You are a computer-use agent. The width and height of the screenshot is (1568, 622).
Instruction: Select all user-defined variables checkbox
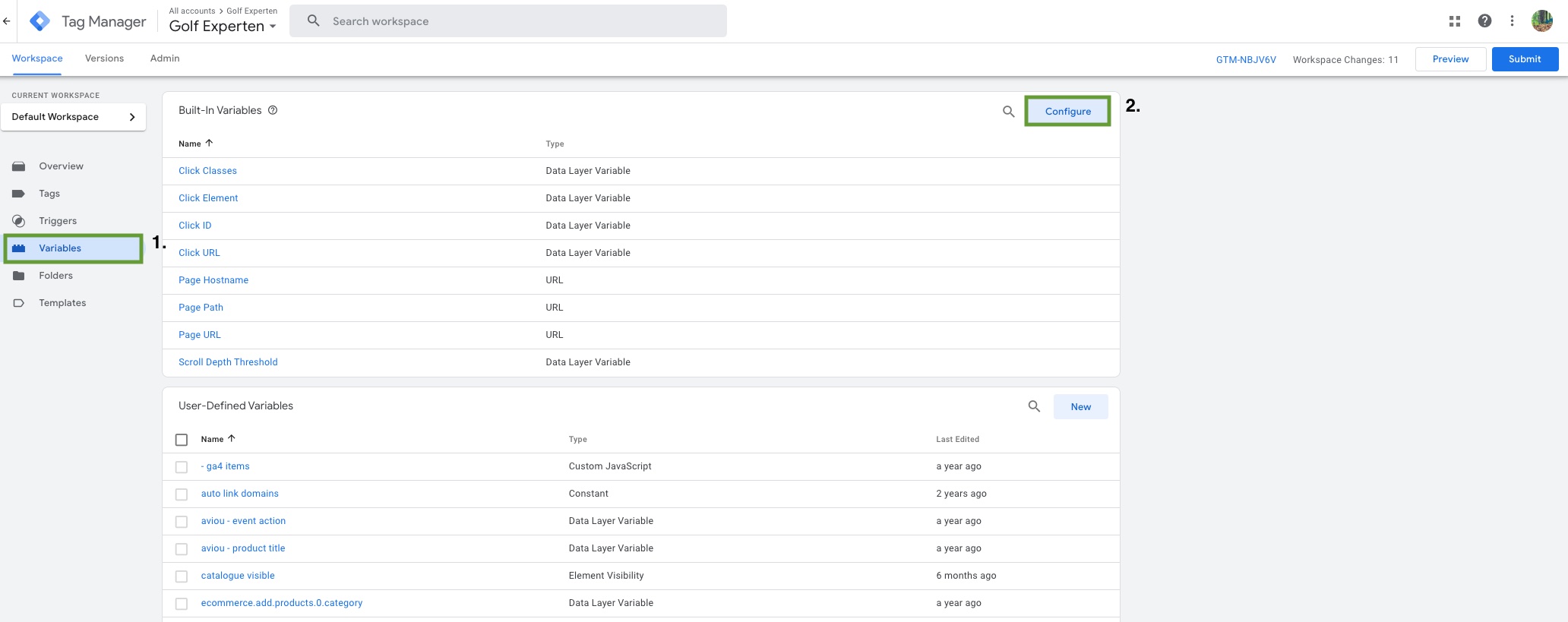tap(182, 440)
